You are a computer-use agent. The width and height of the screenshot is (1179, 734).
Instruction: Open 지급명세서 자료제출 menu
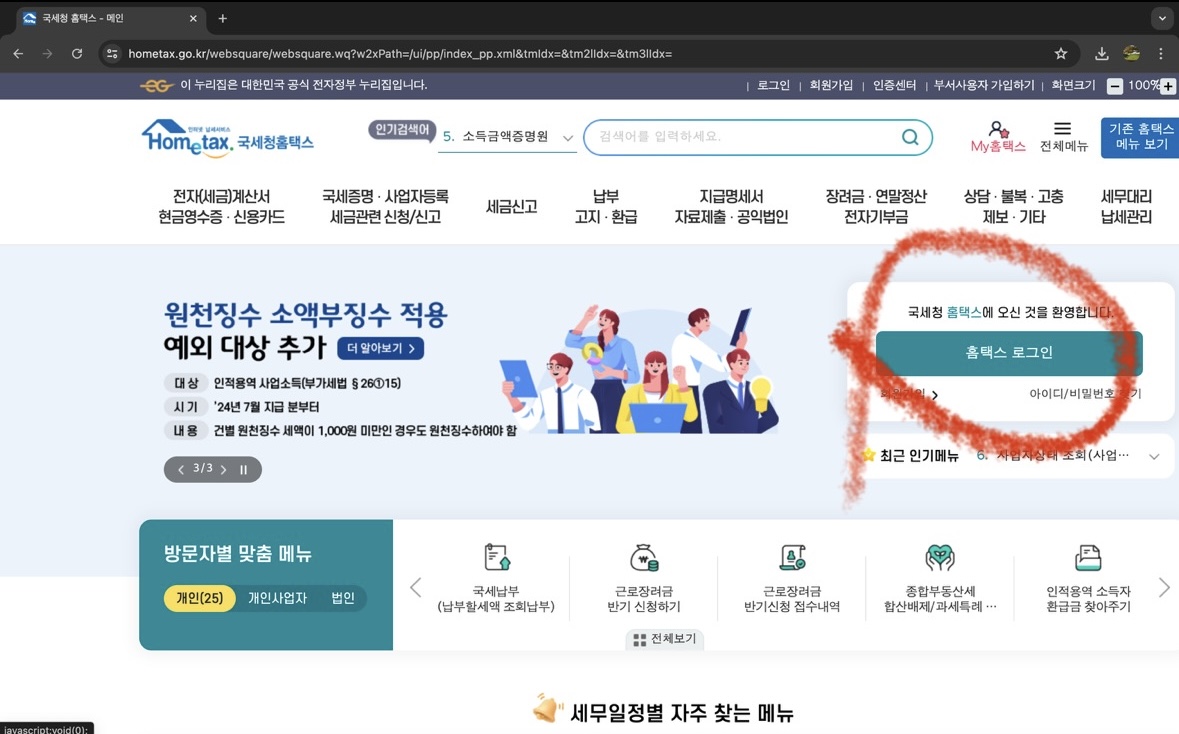[732, 206]
